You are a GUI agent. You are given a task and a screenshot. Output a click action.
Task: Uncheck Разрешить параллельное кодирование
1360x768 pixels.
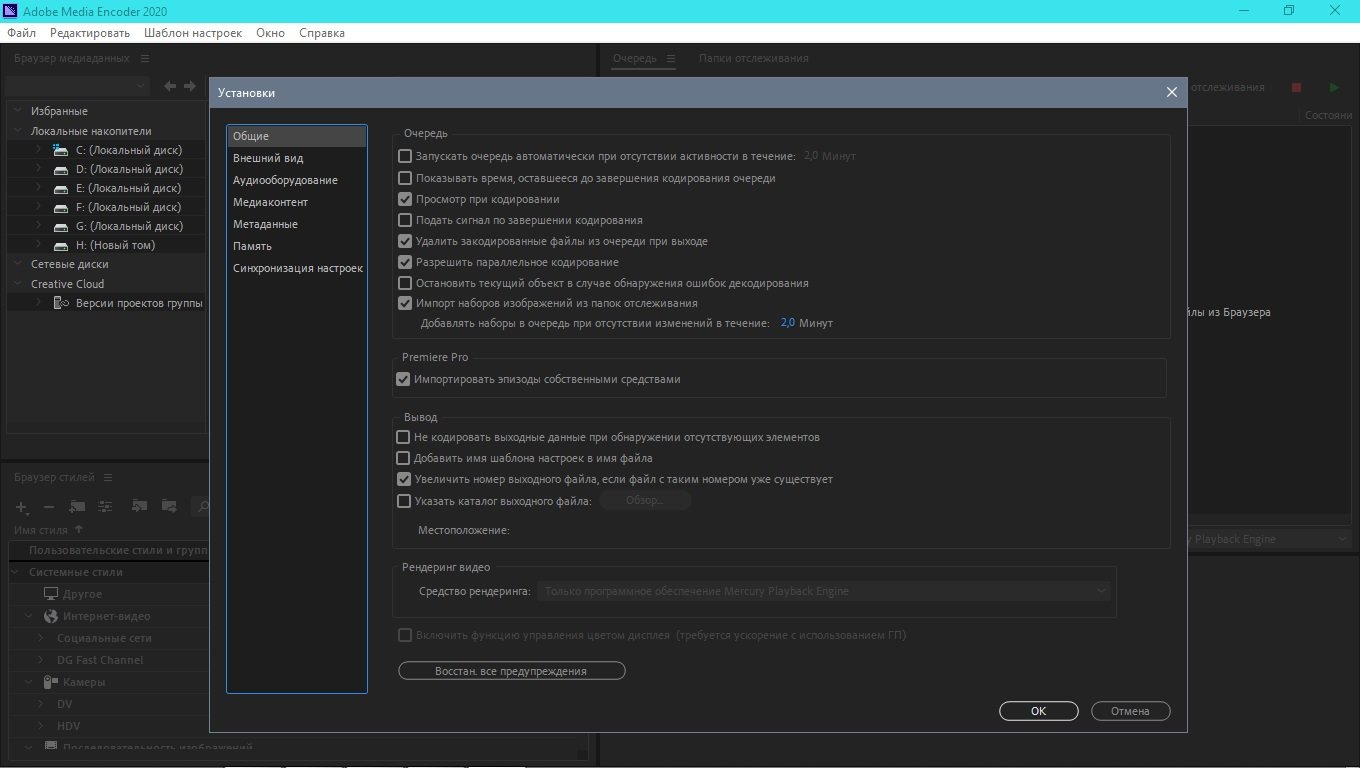[405, 262]
